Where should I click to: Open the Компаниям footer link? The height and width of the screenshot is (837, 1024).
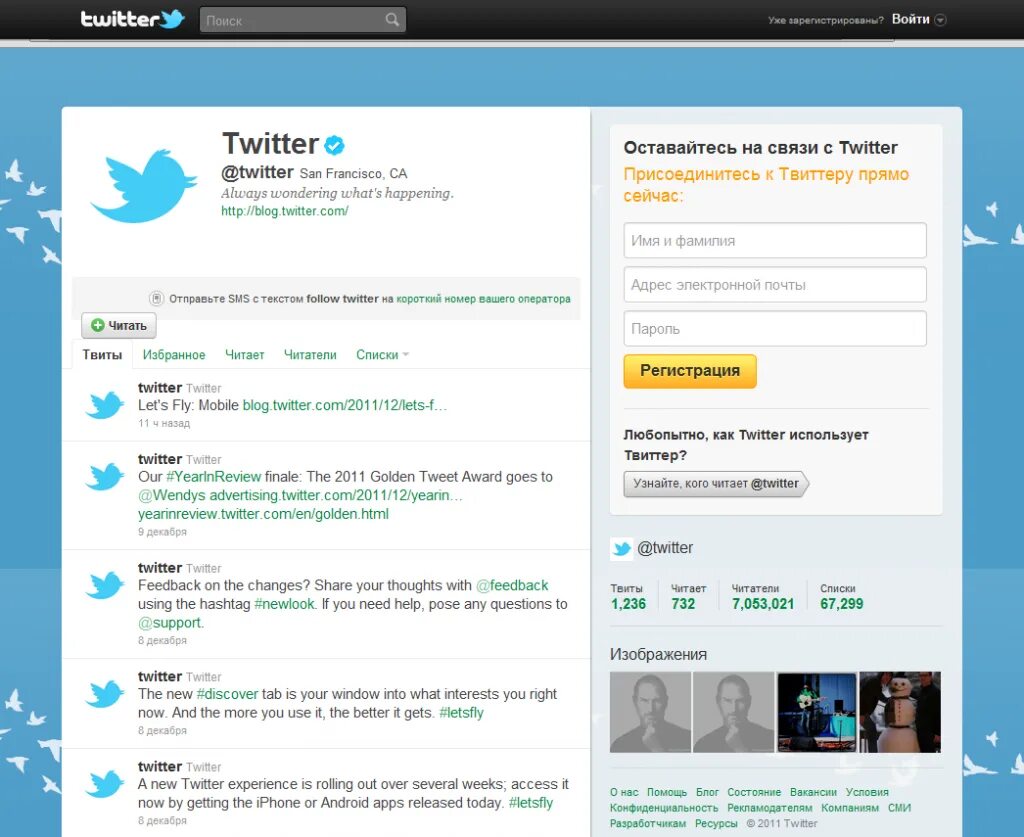[x=850, y=808]
